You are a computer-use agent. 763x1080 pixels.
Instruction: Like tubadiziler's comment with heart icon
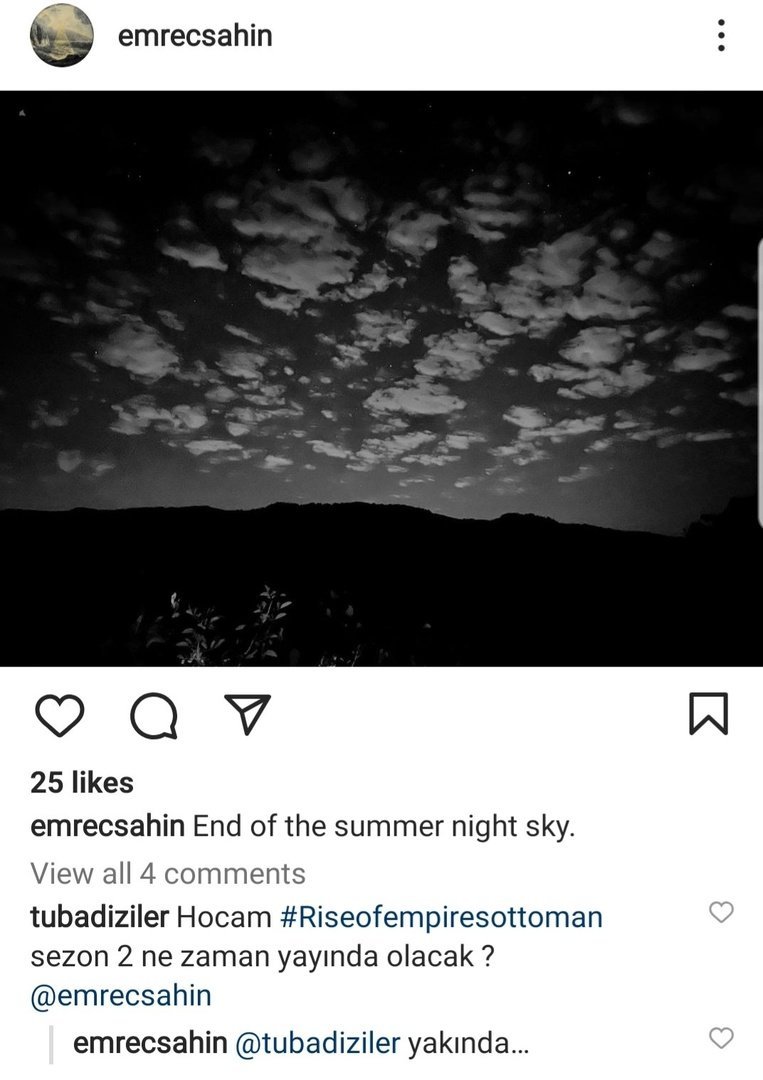tap(721, 912)
